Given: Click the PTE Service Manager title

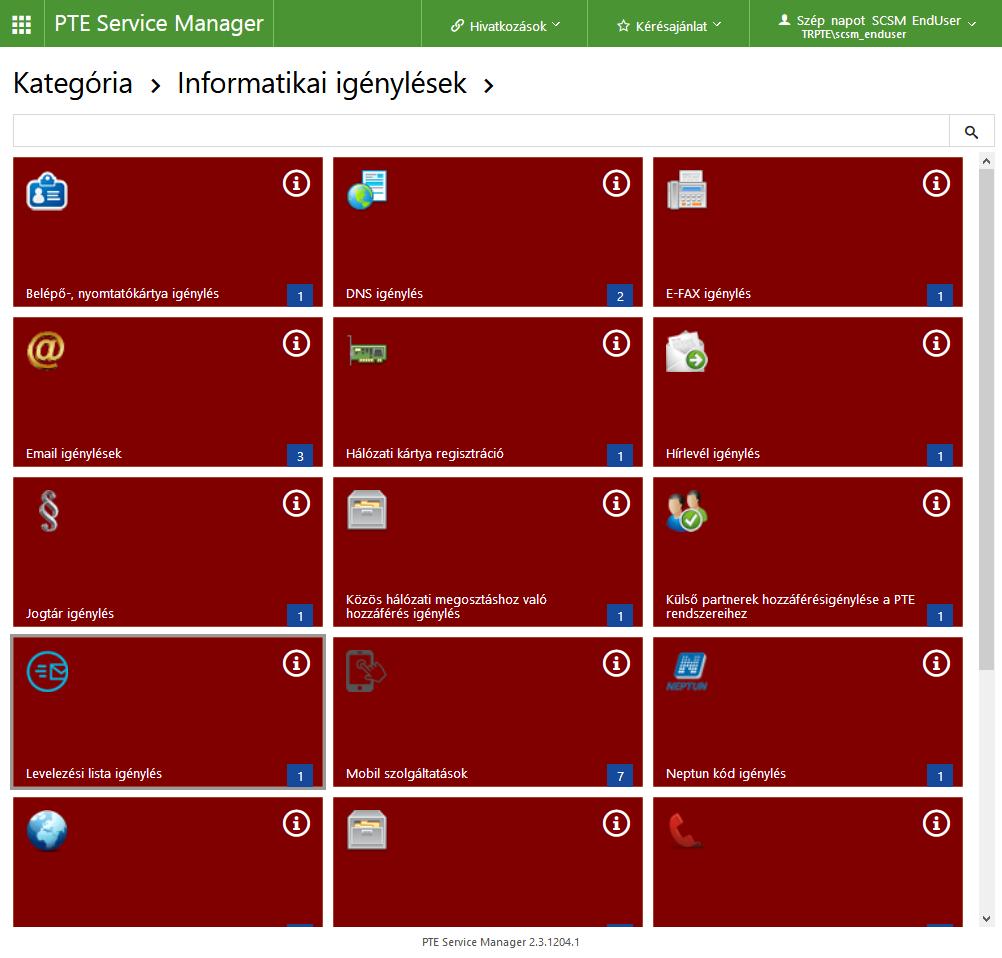Looking at the screenshot, I should point(158,24).
